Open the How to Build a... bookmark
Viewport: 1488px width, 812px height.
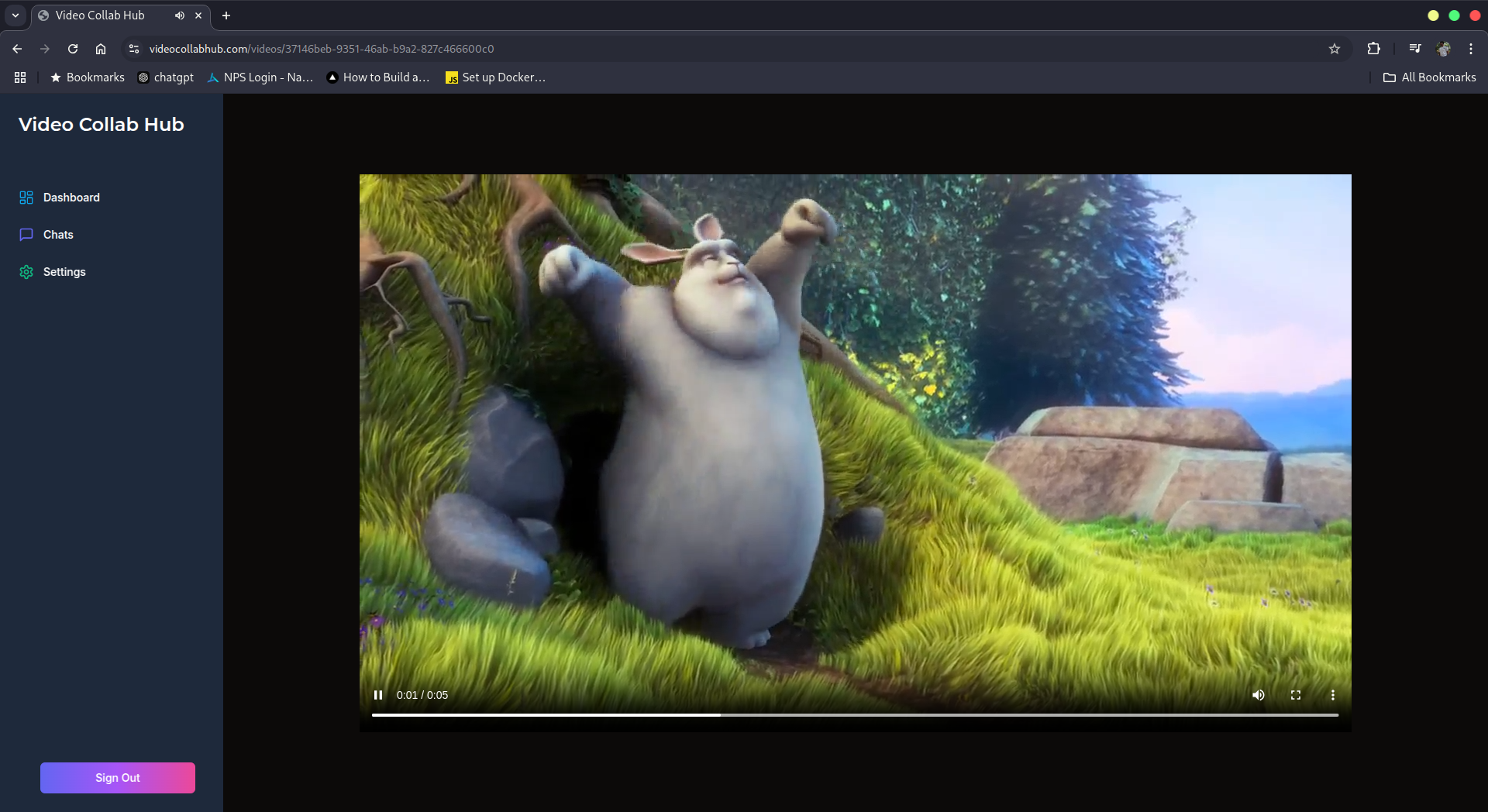click(378, 77)
